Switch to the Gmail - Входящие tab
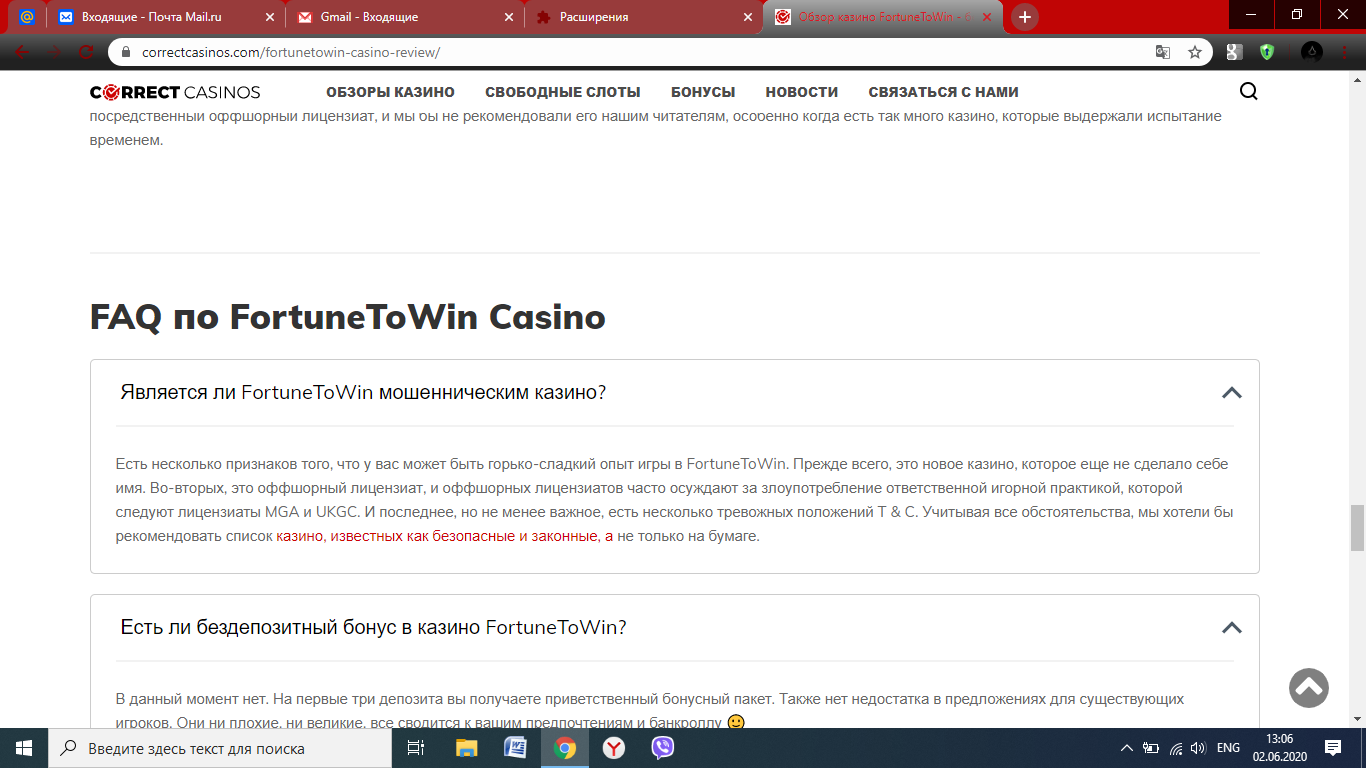The height and width of the screenshot is (768, 1366). coord(404,17)
